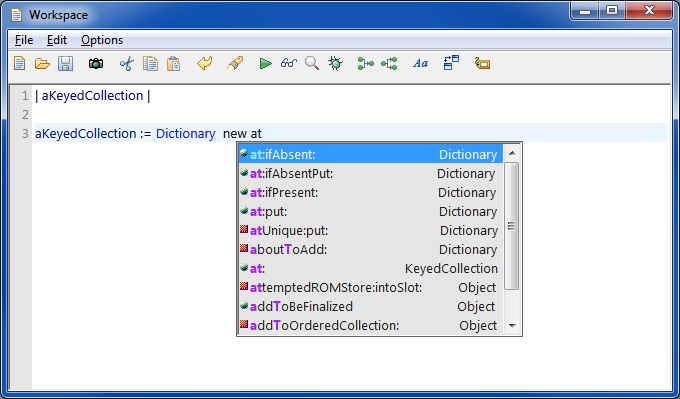
Task: Close the Workspace window
Action: 649,11
